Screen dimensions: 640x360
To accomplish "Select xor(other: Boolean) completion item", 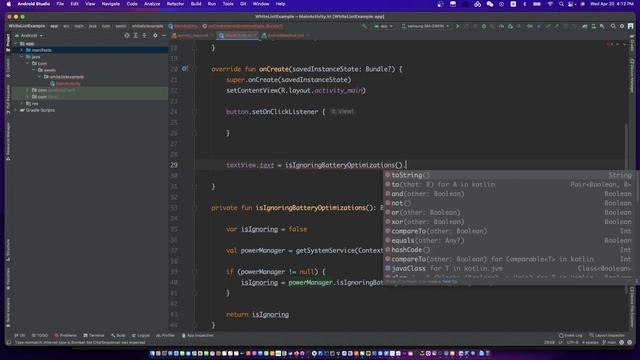I will click(509, 222).
